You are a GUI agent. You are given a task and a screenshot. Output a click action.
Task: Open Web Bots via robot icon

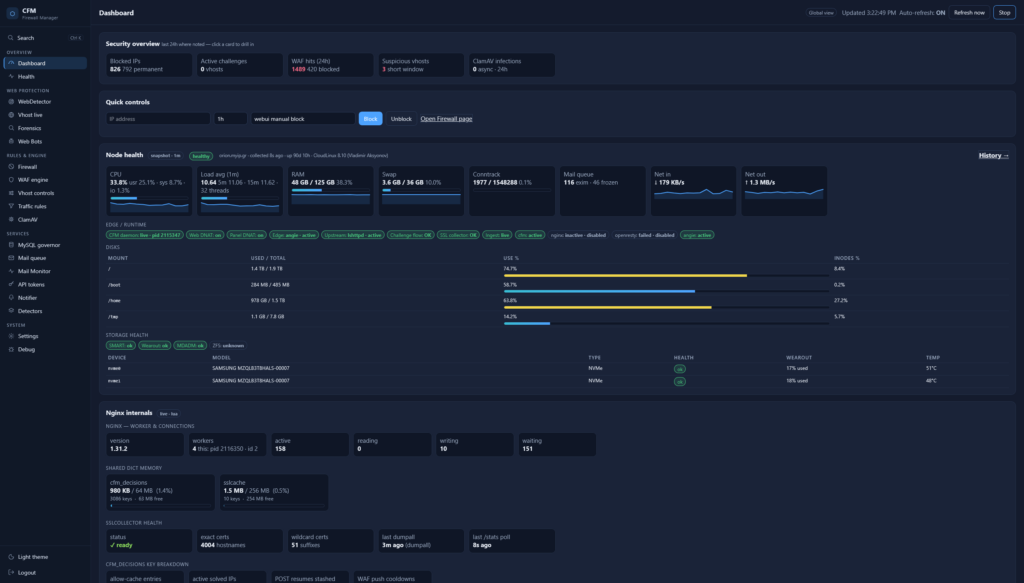click(11, 141)
